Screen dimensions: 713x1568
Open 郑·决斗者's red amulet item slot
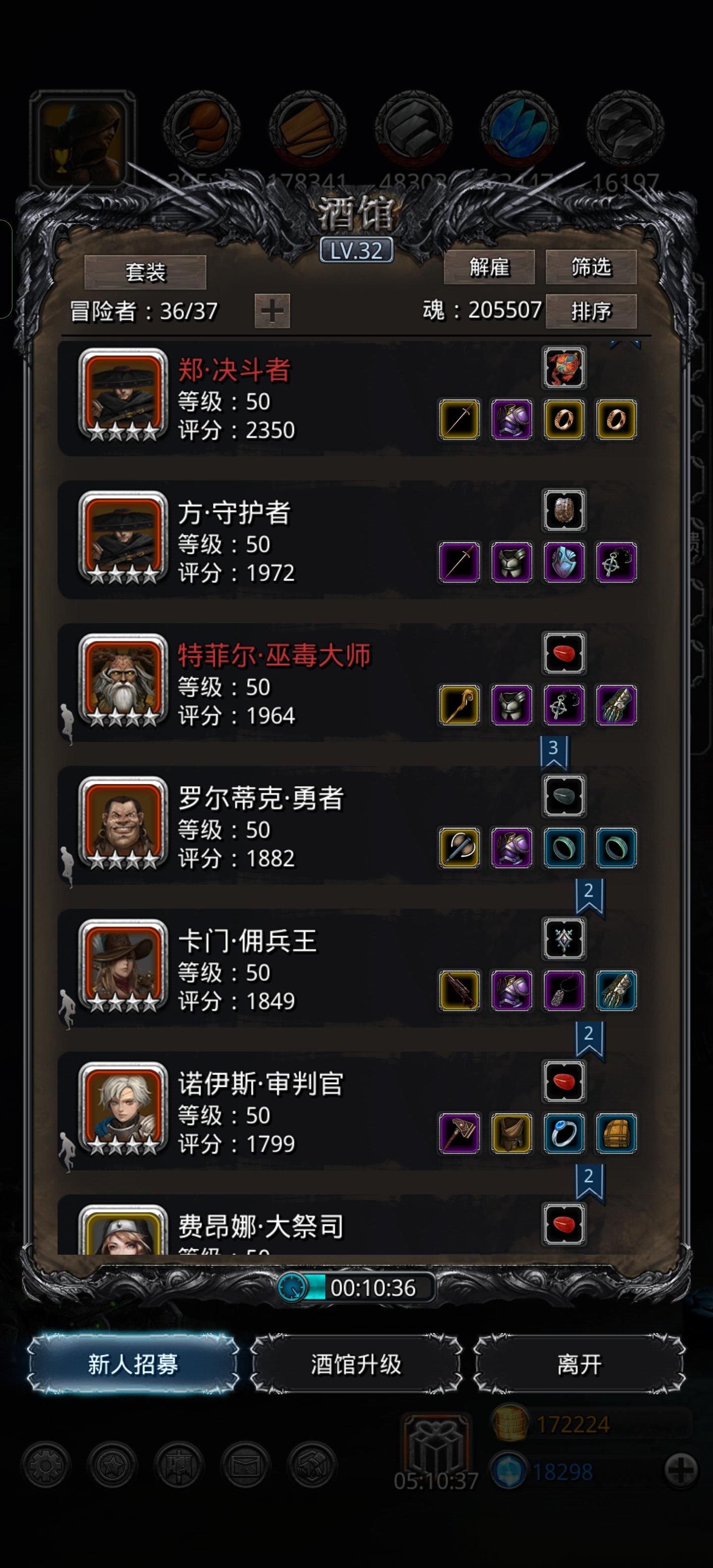(564, 368)
